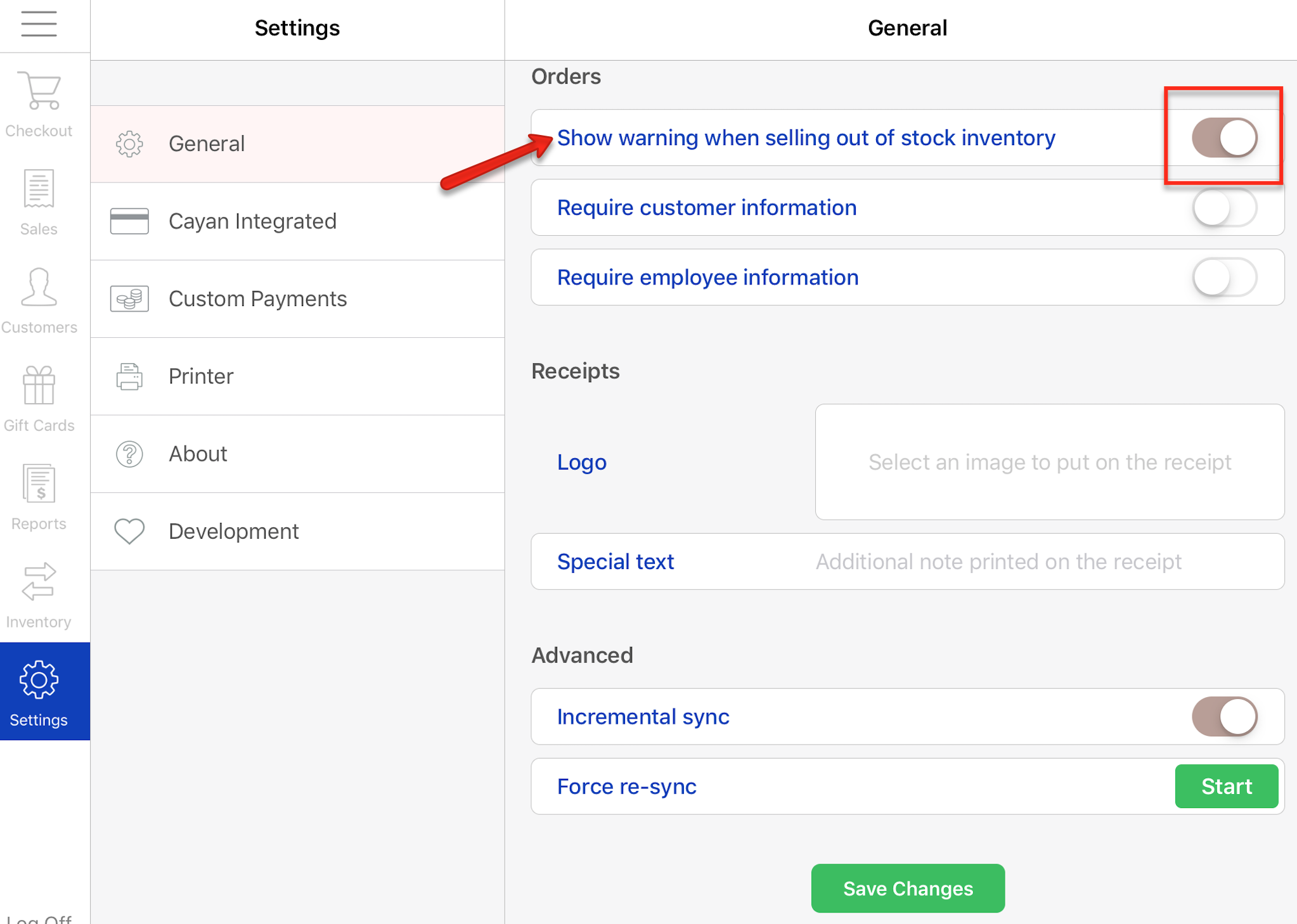Go to Sales receipt icon
1297x924 pixels.
click(39, 188)
